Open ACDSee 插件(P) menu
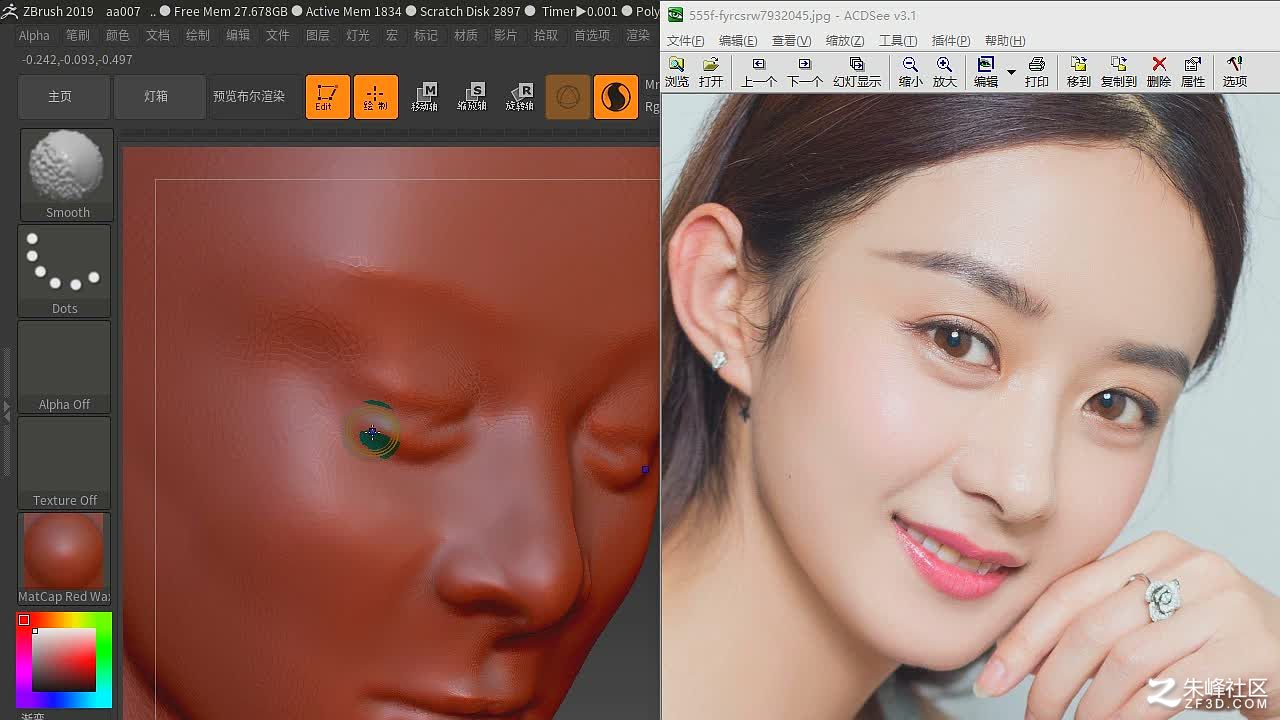This screenshot has height=720, width=1280. 950,41
